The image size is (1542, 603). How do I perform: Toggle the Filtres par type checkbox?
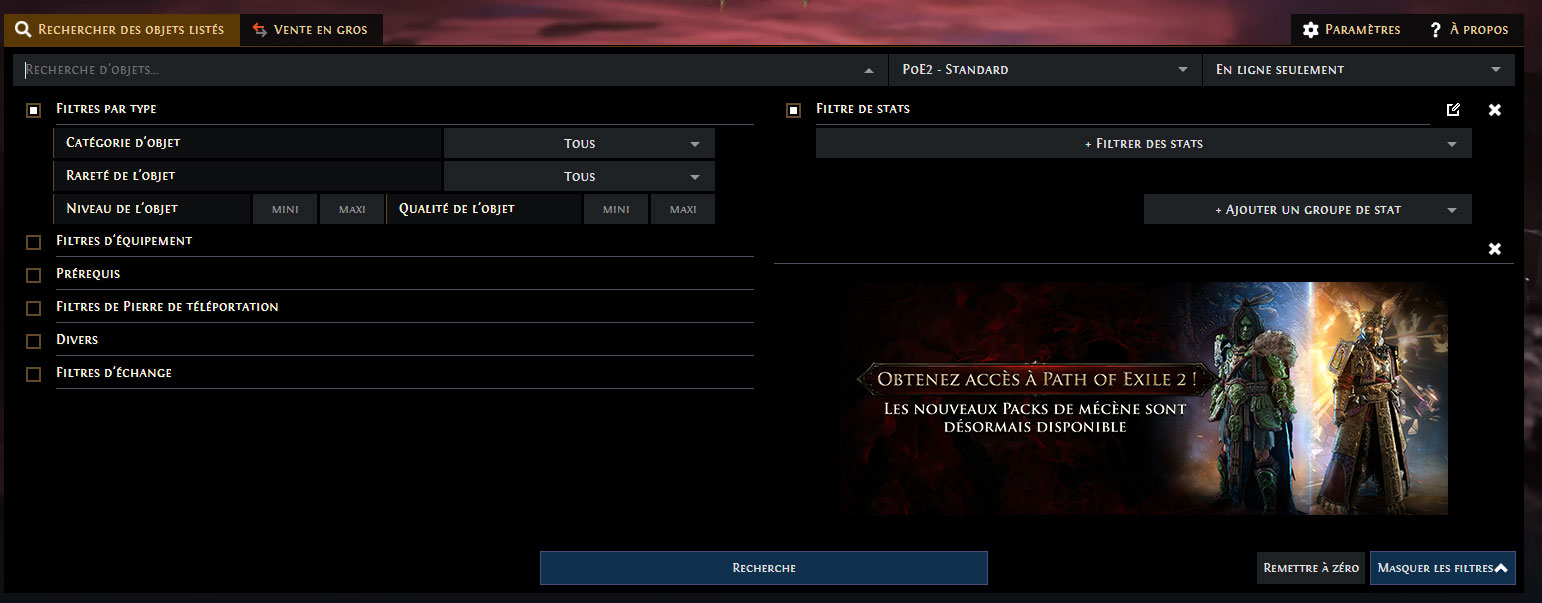[x=34, y=110]
